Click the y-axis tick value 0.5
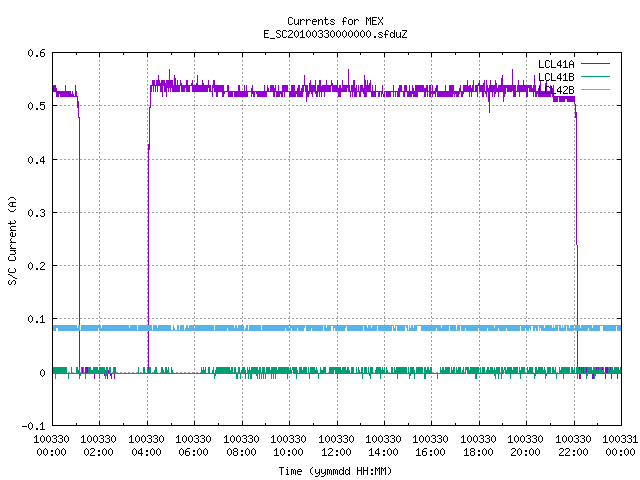640x480 pixels. [x=36, y=106]
